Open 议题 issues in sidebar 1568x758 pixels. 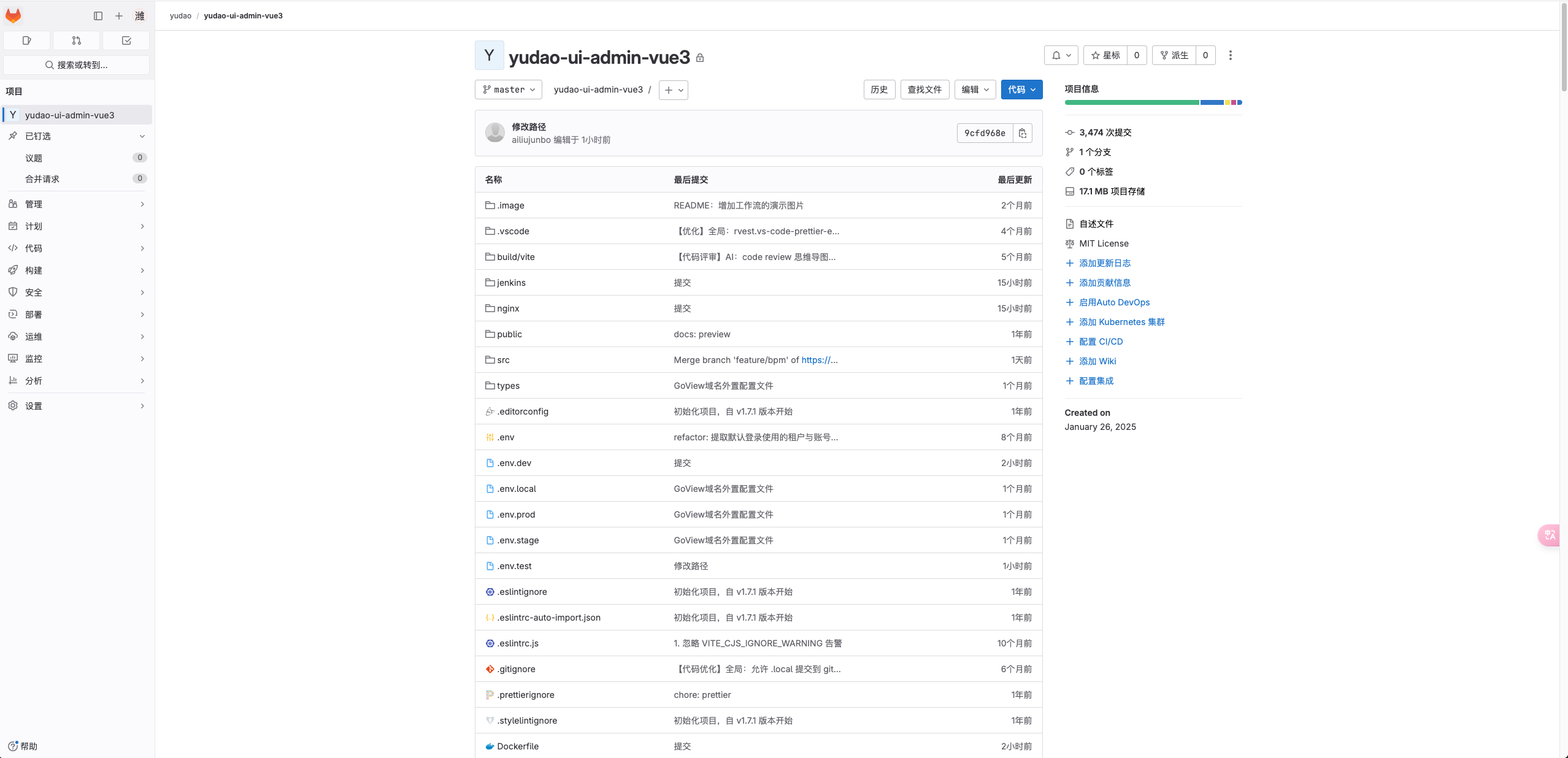(x=77, y=158)
